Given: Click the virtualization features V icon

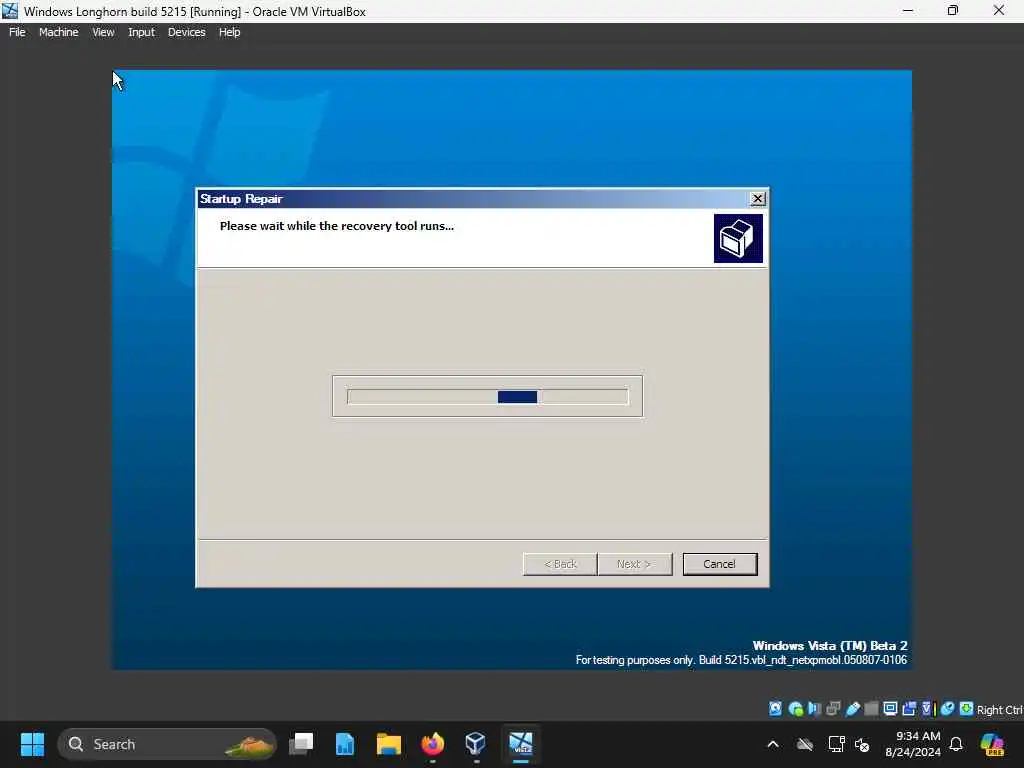Looking at the screenshot, I should [x=928, y=709].
